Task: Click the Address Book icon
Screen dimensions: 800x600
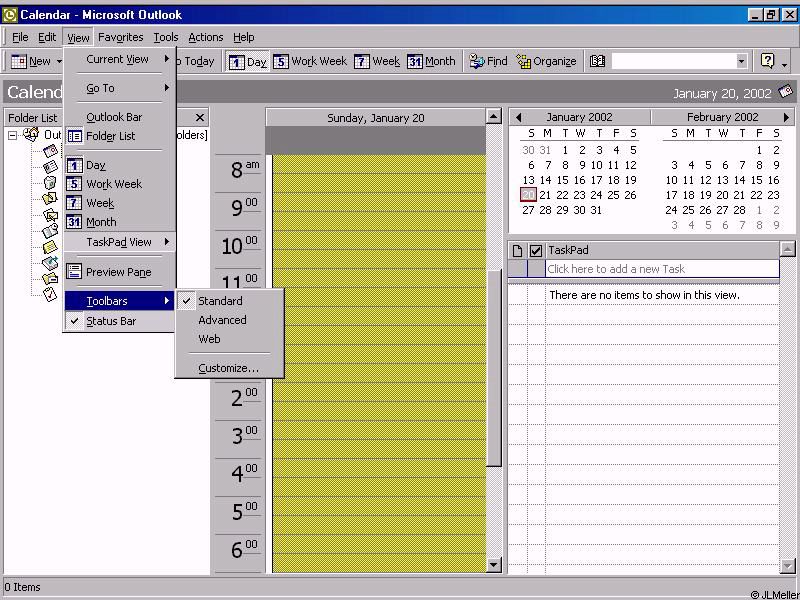Action: coord(597,61)
